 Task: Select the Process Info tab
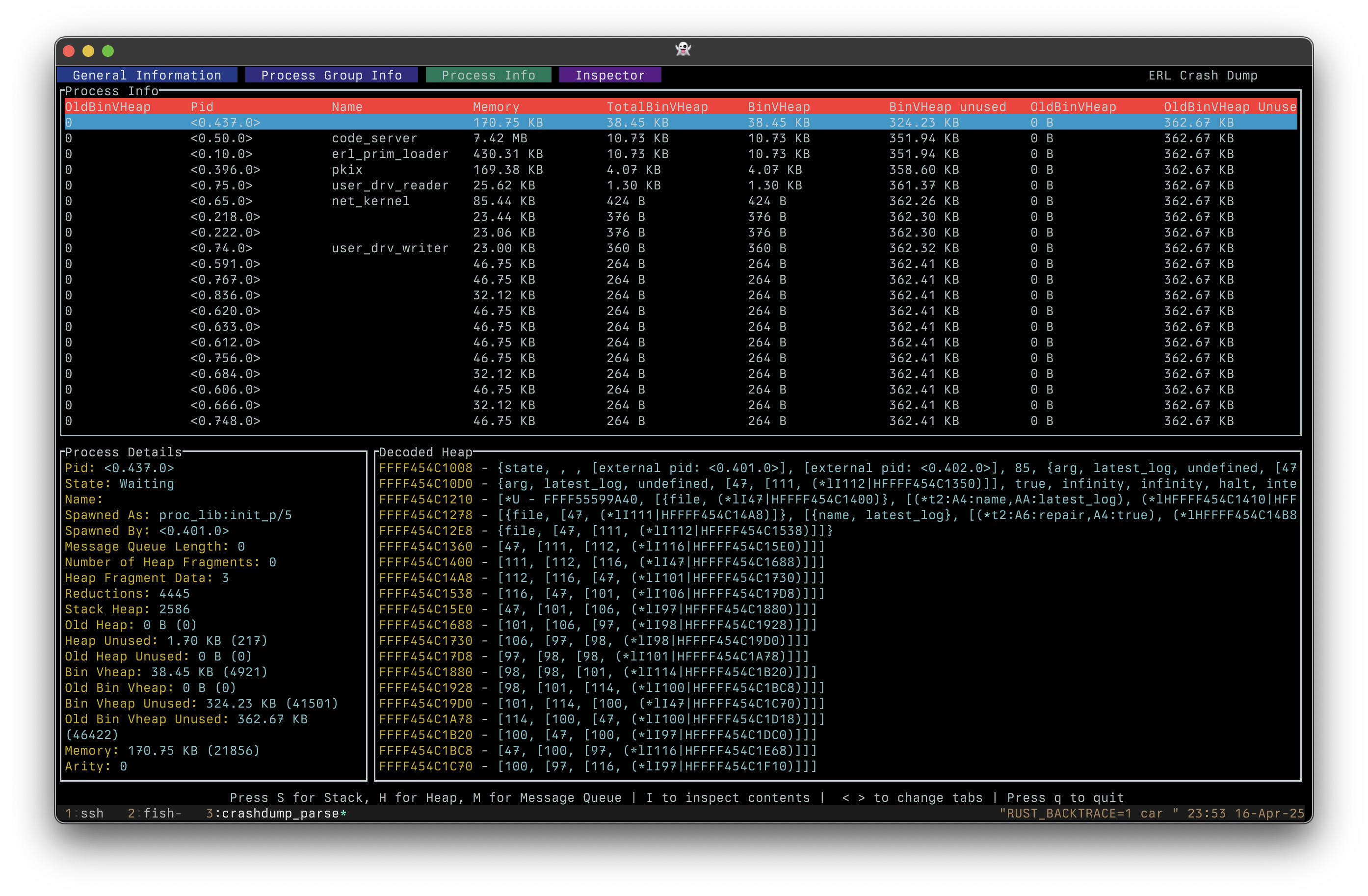pos(488,75)
